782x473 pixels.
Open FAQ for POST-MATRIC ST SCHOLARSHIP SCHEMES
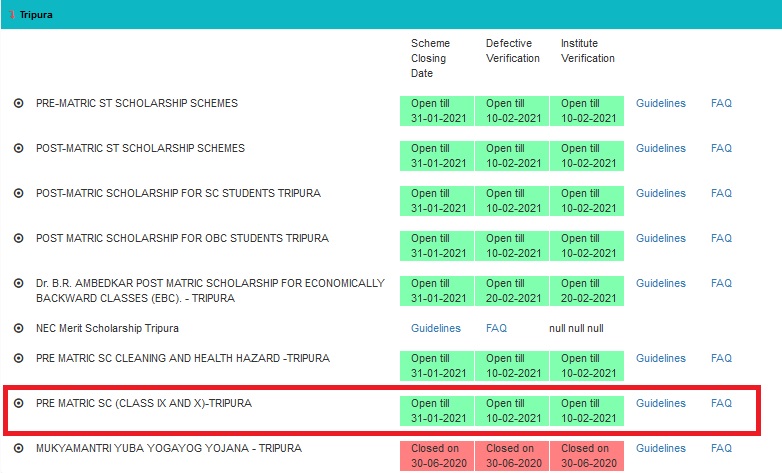[721, 149]
